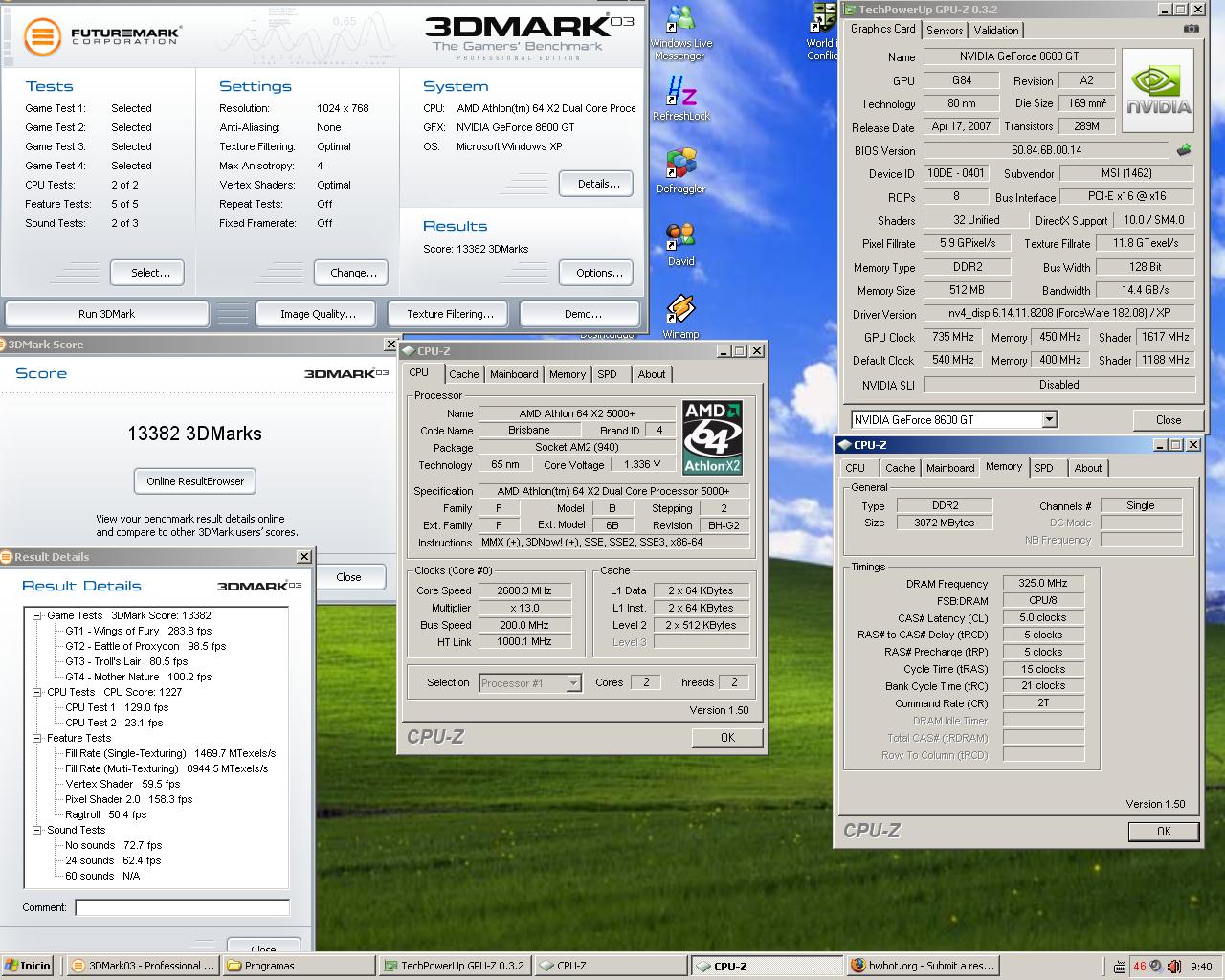Click the NVIDIA logo in GPU-Z

point(1158,91)
